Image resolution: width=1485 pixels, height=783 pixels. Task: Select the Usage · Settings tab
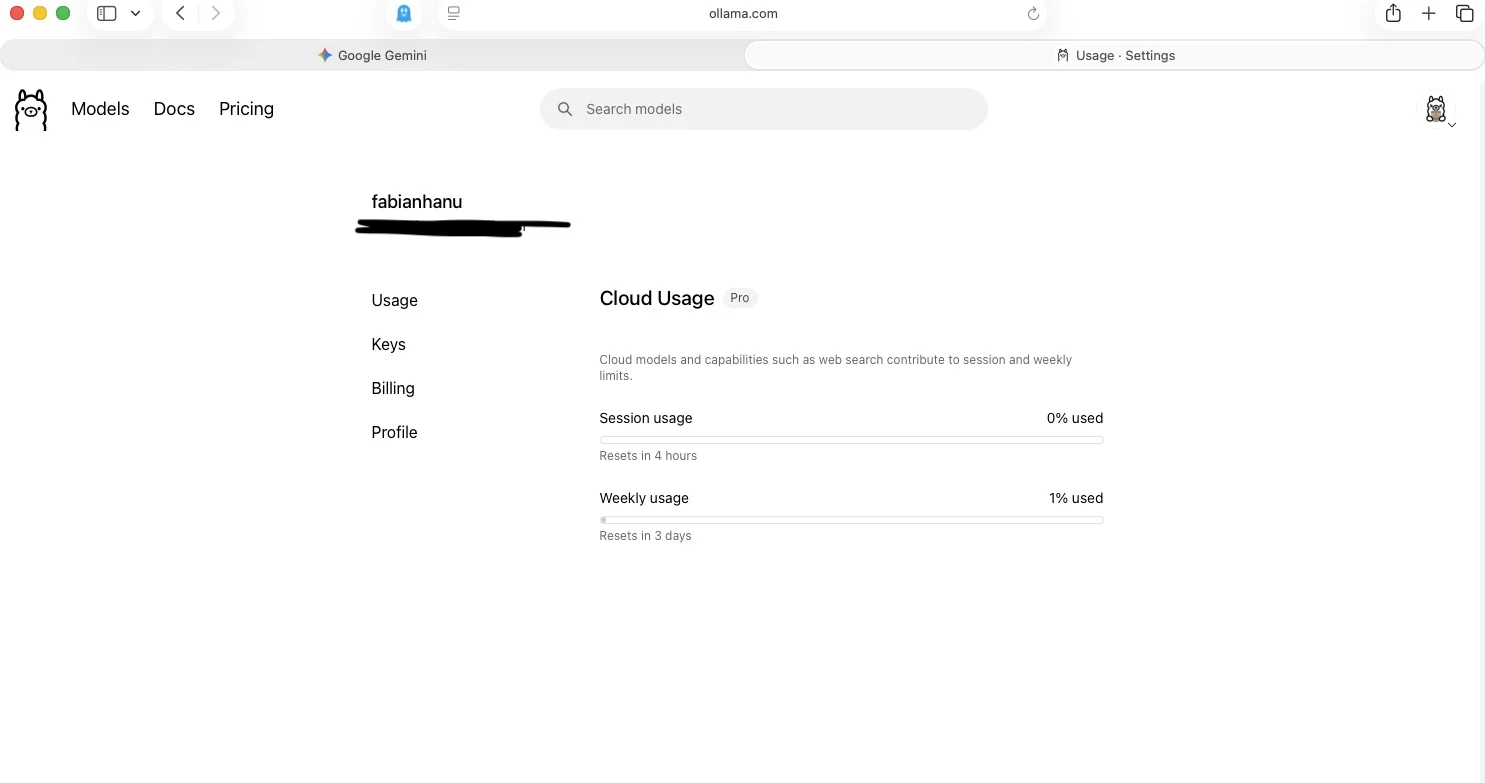1114,55
